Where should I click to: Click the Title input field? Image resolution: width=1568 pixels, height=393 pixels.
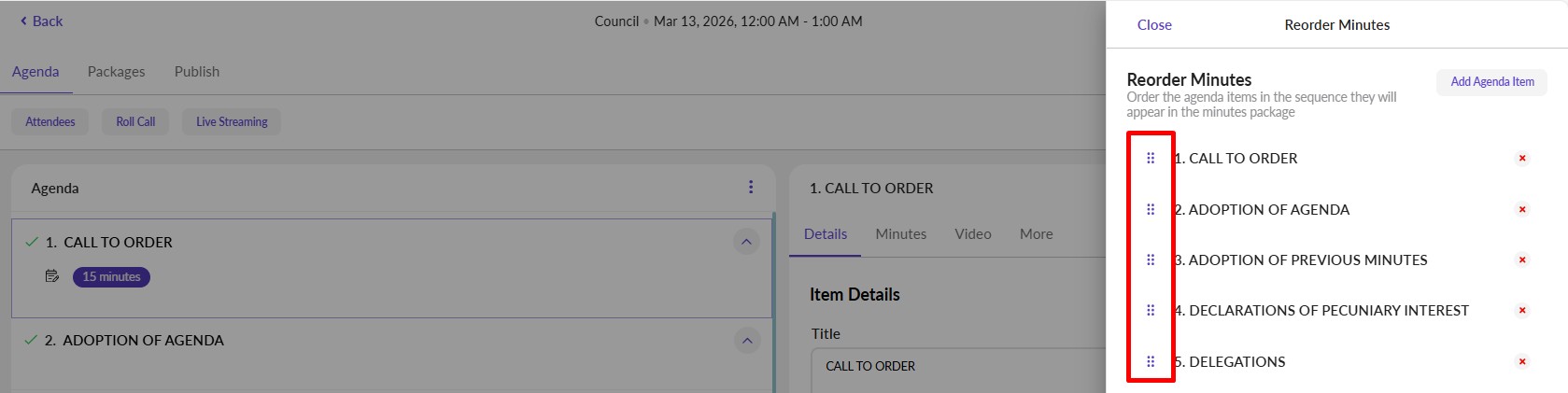tap(957, 367)
